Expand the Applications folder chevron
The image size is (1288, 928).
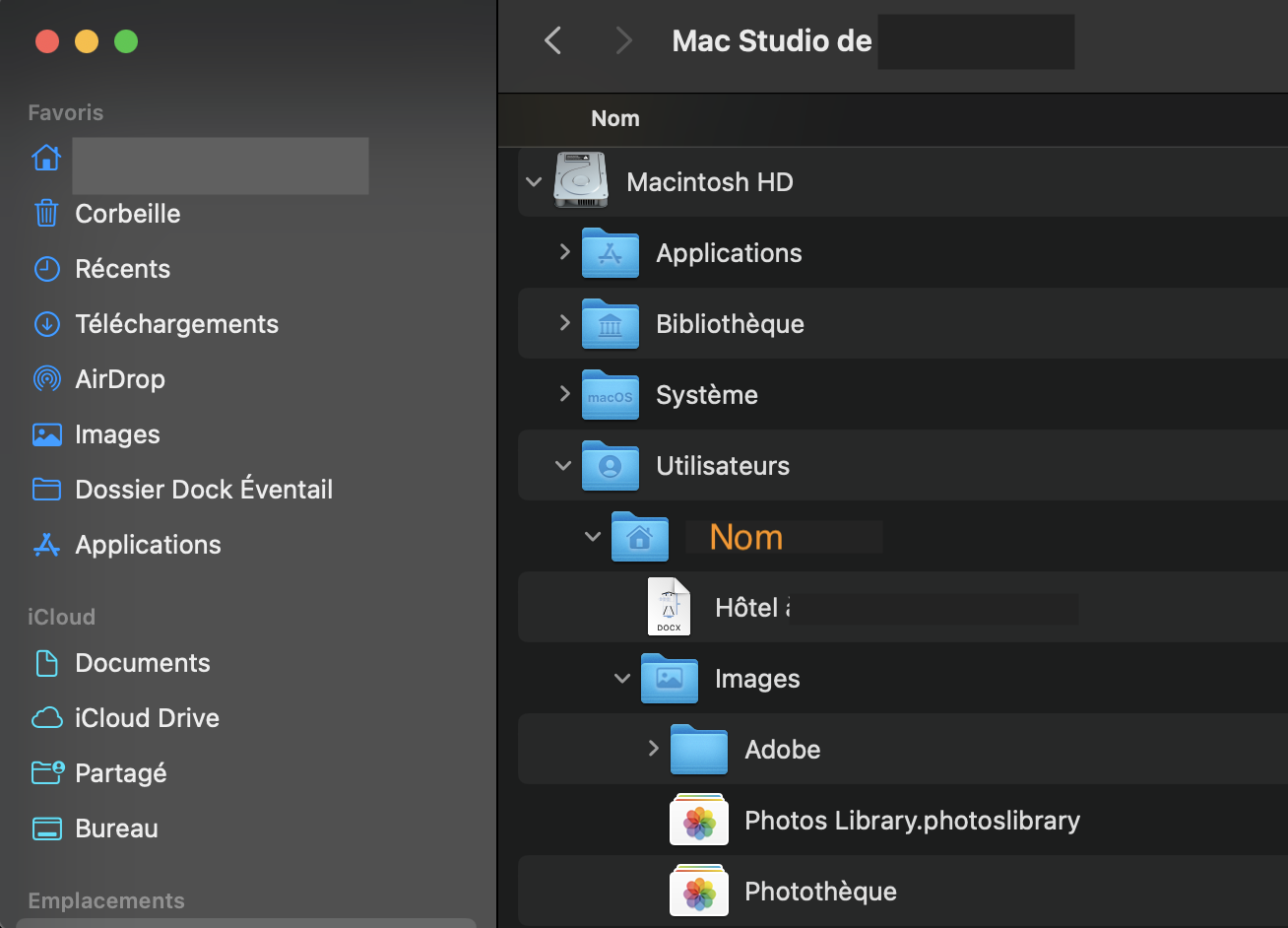pyautogui.click(x=564, y=252)
